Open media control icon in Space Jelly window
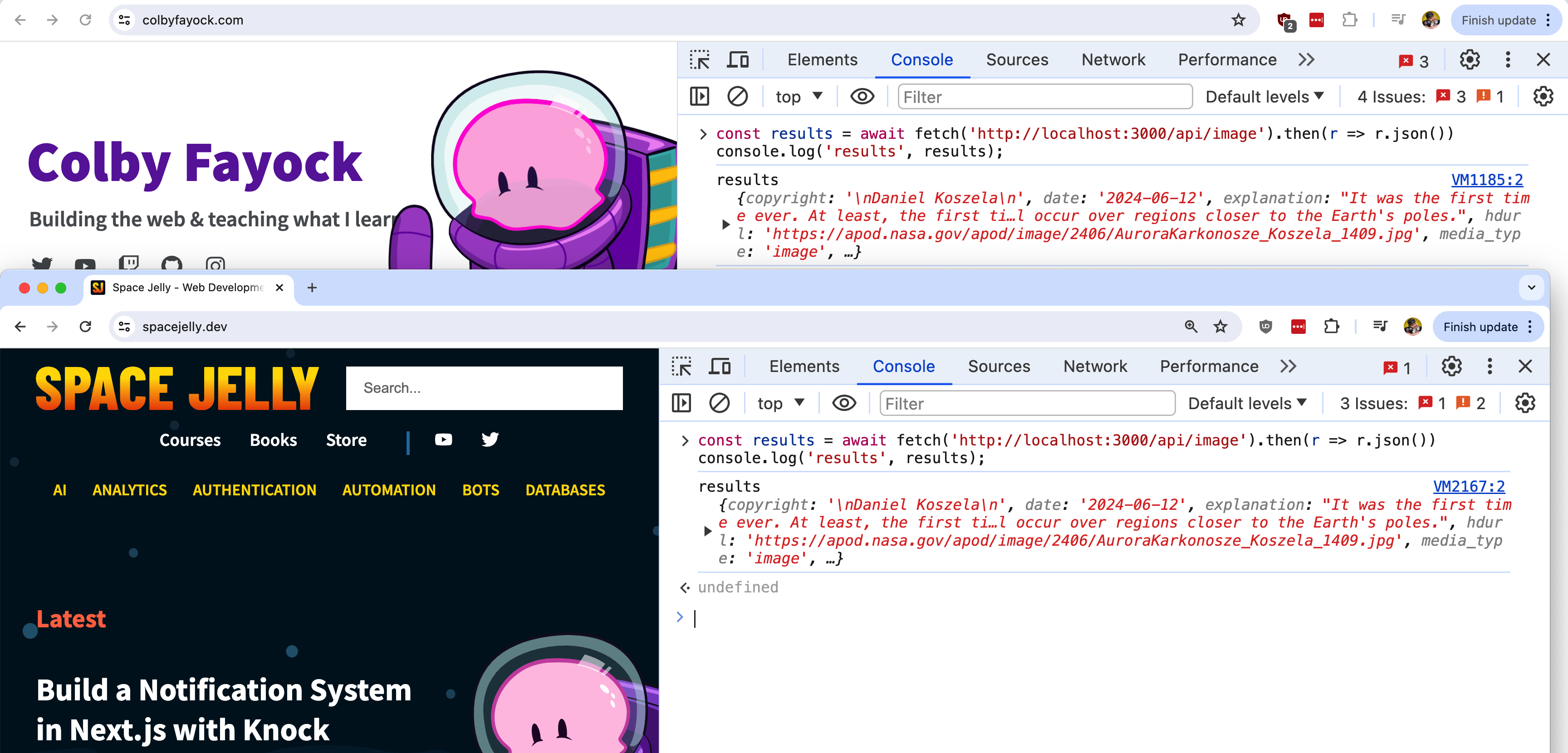Viewport: 1568px width, 753px height. [x=1380, y=326]
